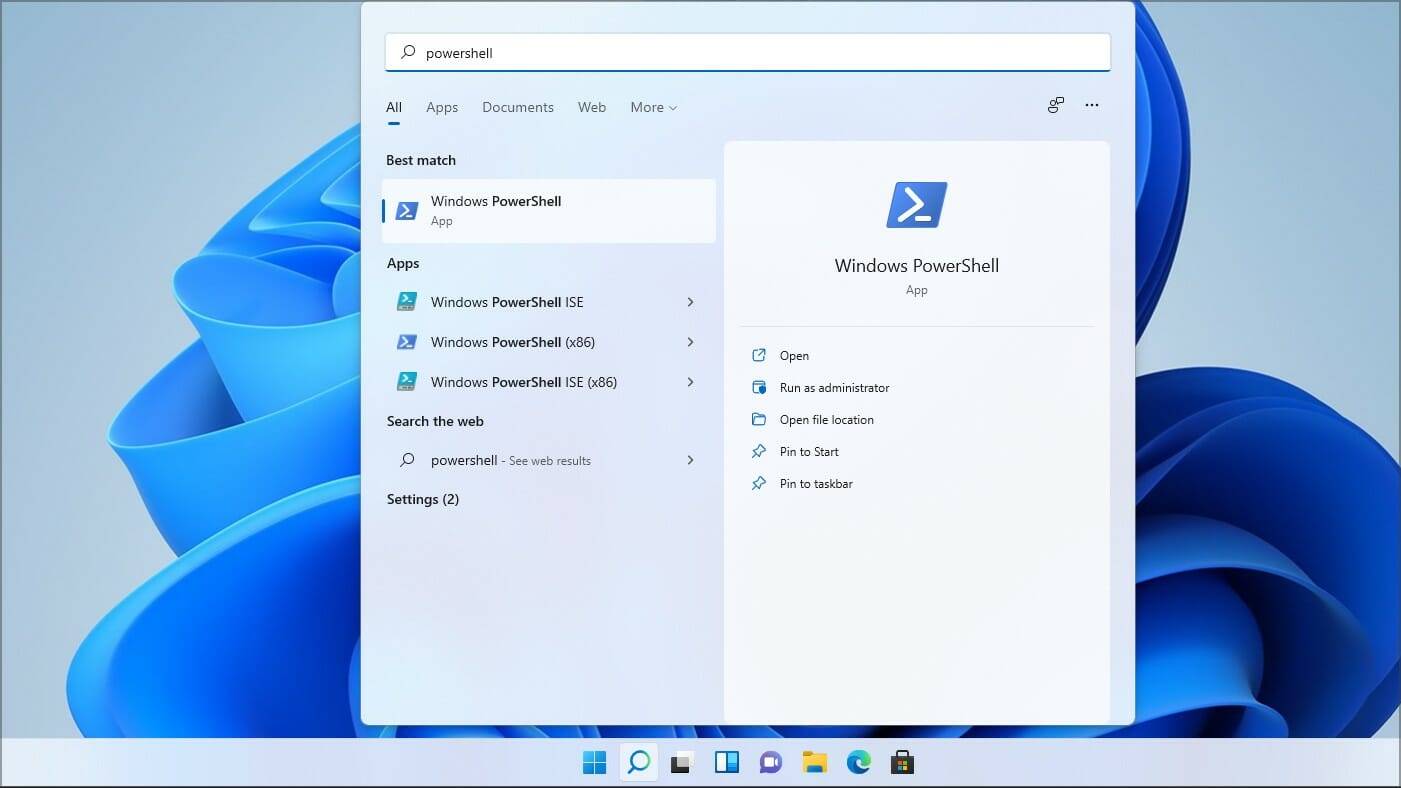Open Microsoft Store from the taskbar
Viewport: 1401px width, 788px height.
(902, 763)
